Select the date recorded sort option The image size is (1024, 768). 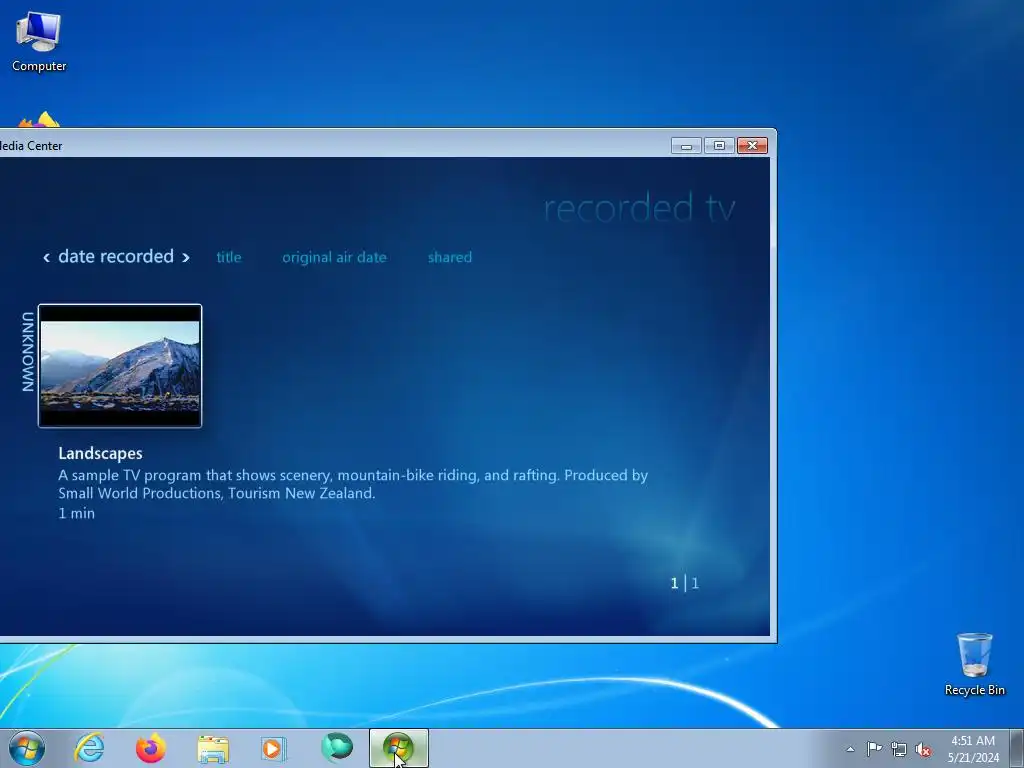(x=116, y=256)
